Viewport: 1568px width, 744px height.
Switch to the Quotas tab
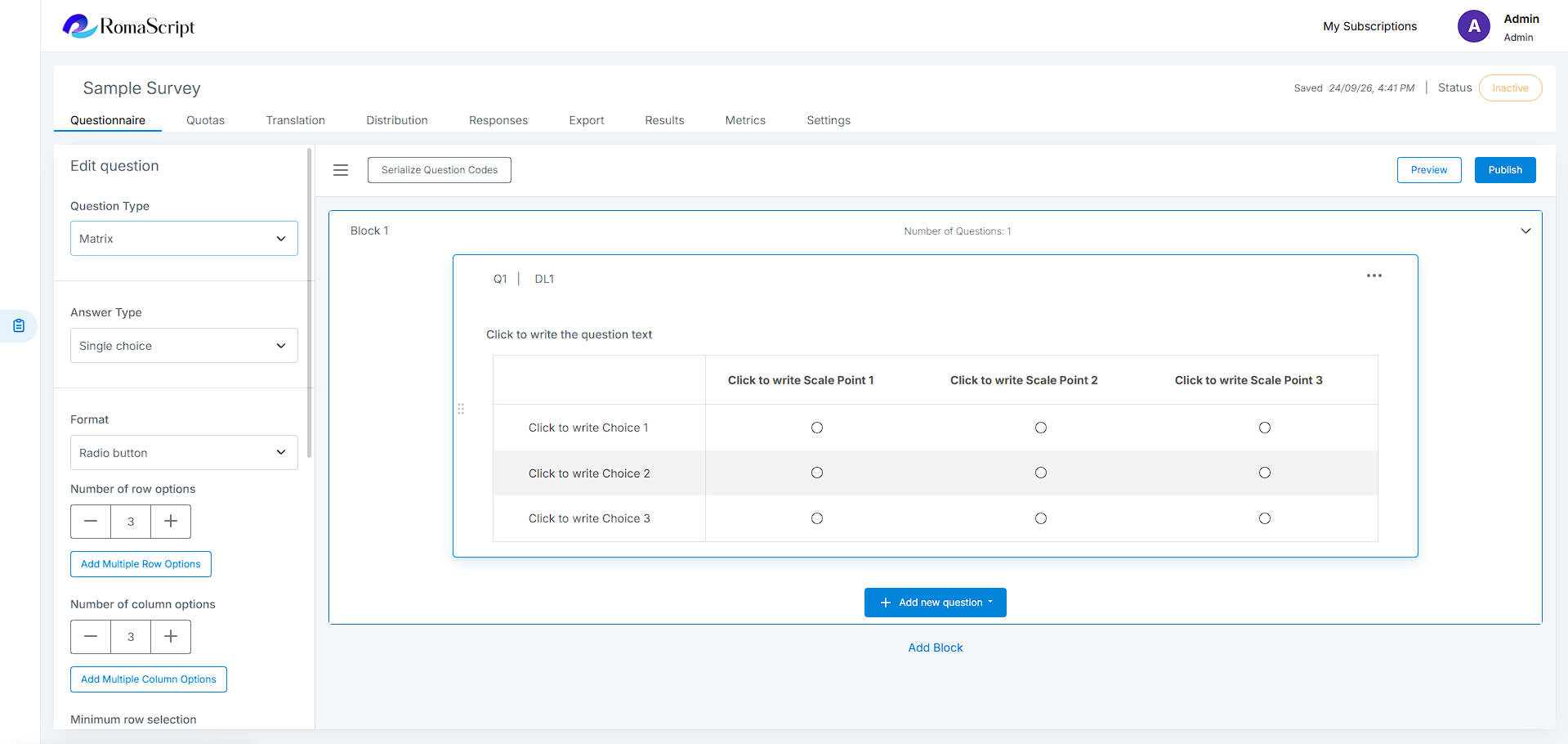click(x=205, y=120)
